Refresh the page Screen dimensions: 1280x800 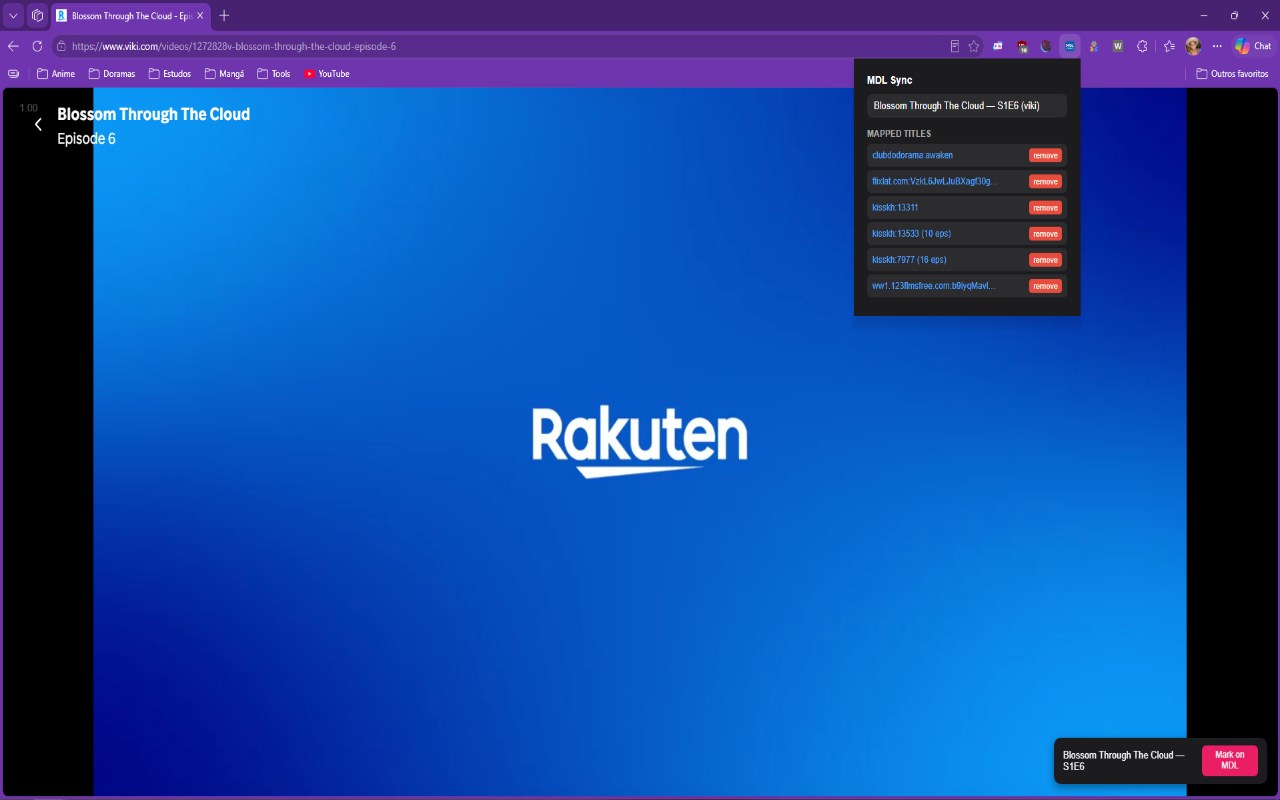click(x=38, y=46)
